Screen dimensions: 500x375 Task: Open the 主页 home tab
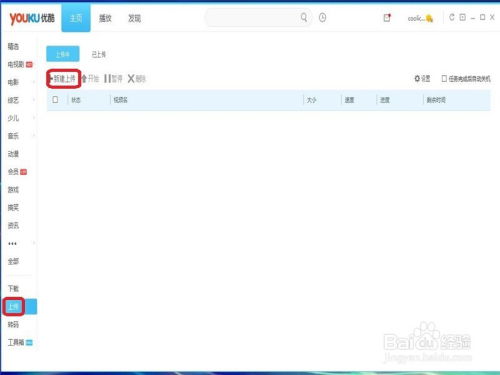(x=76, y=18)
